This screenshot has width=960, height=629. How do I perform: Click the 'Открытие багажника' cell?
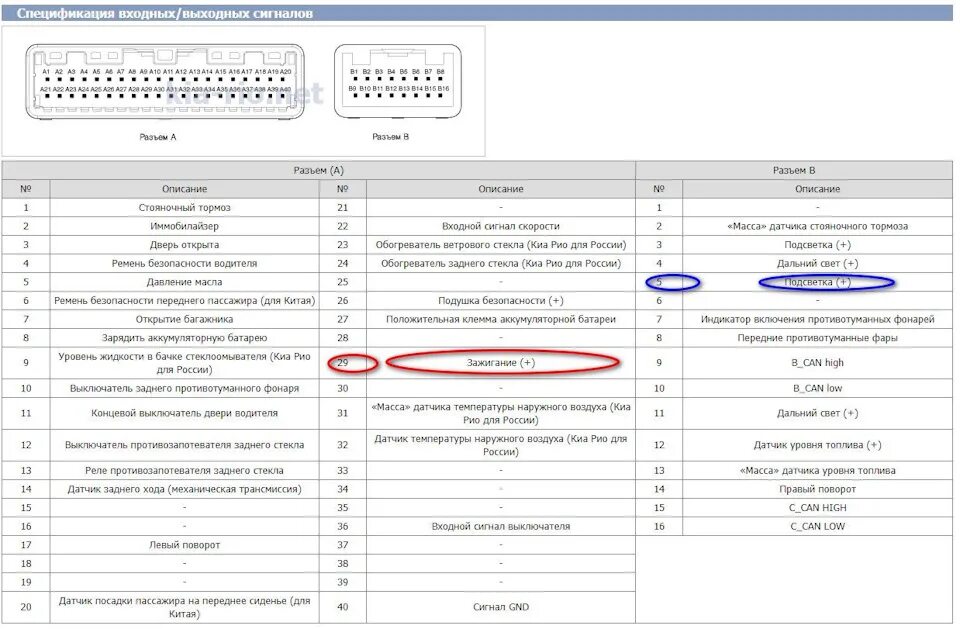click(x=184, y=319)
